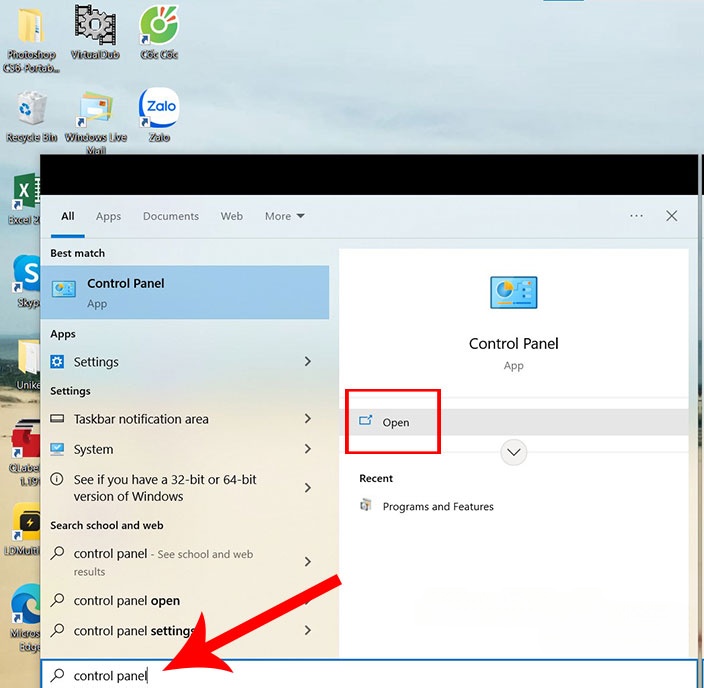Switch to the Documents filter tab
Viewport: 704px width, 688px height.
(171, 216)
